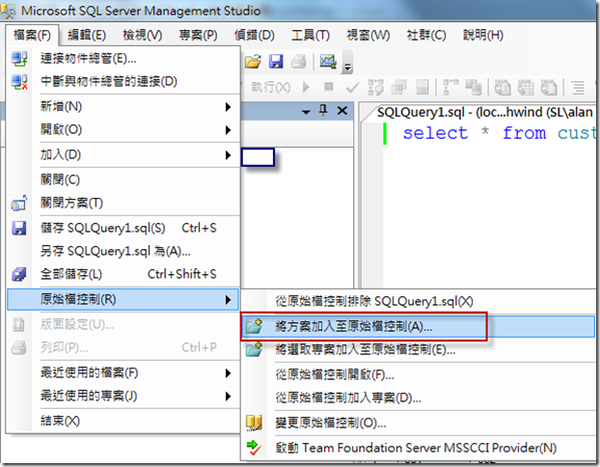Open the 社群(C) menu
The image size is (600, 467).
(426, 35)
